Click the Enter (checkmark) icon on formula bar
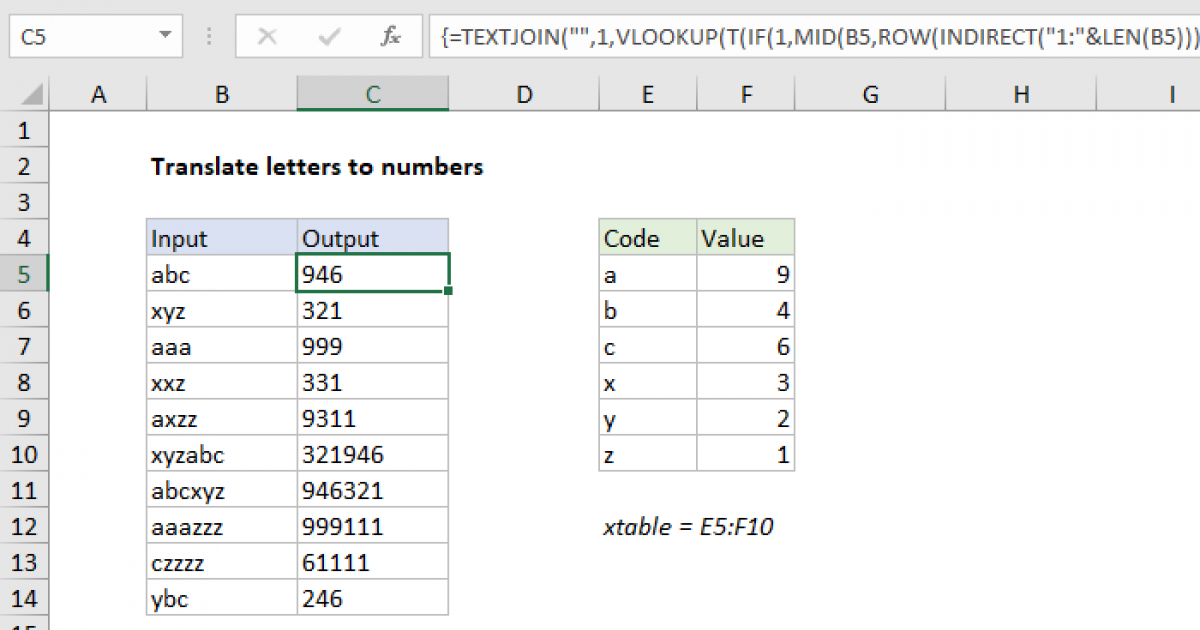This screenshot has width=1200, height=630. tap(328, 37)
